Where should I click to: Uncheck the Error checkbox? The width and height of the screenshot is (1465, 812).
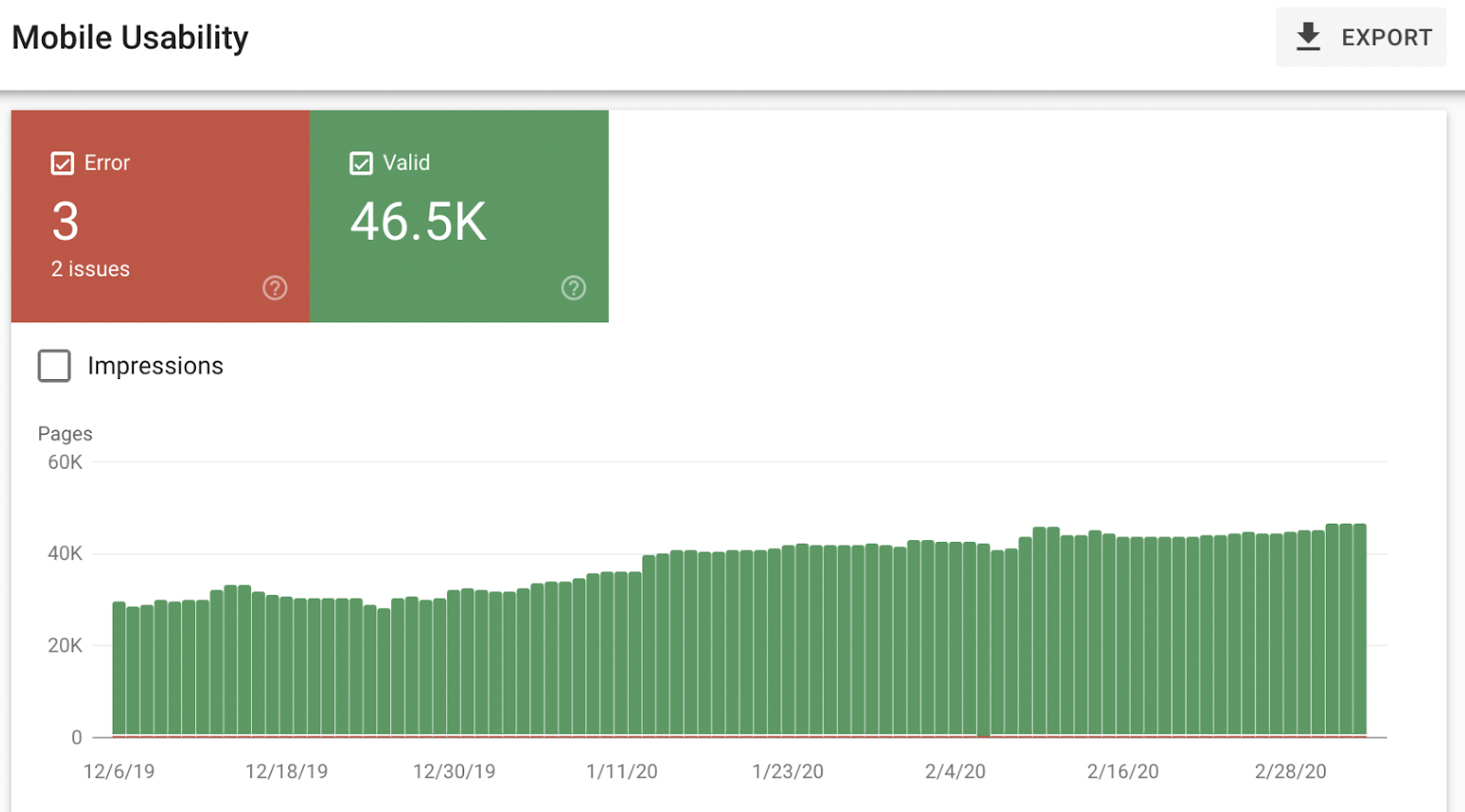pos(62,163)
